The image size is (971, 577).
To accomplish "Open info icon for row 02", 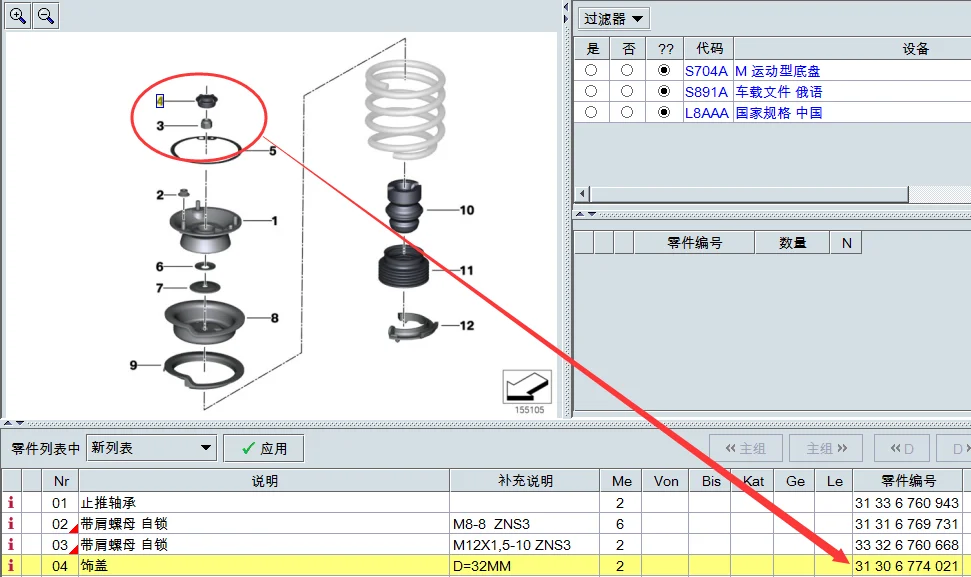I will pos(11,524).
